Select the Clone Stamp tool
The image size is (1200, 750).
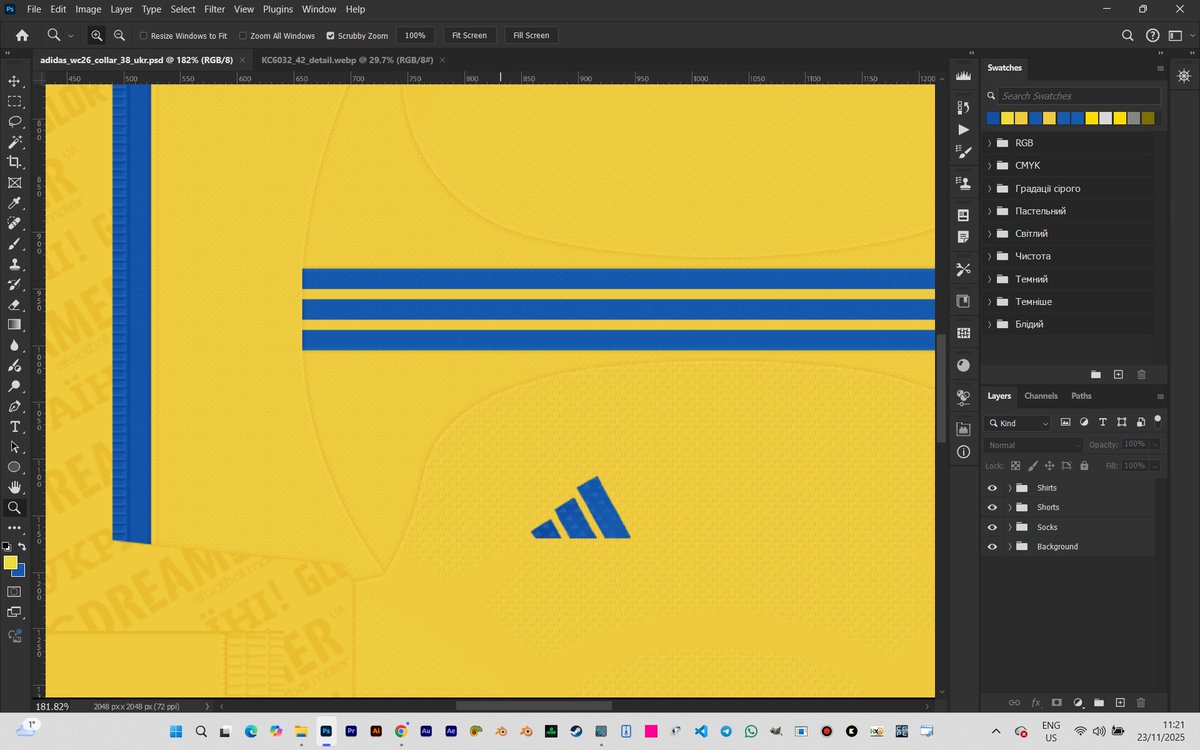14,264
